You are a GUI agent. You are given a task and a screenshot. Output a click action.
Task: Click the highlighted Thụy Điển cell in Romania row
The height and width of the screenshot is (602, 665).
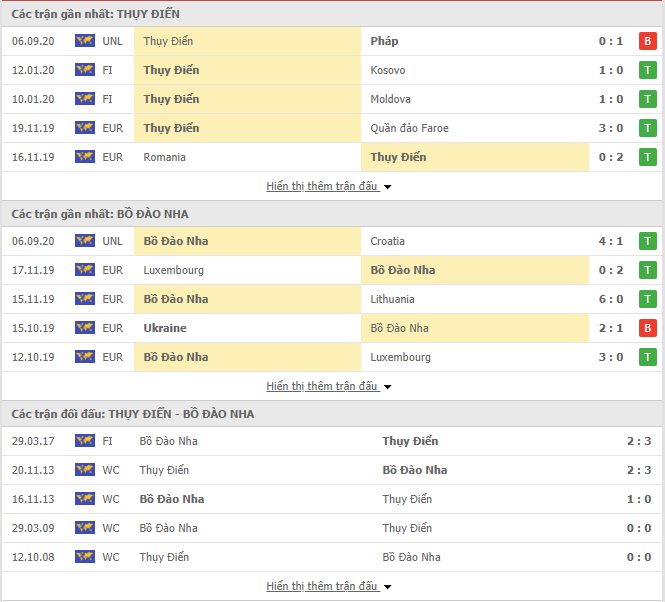click(475, 157)
